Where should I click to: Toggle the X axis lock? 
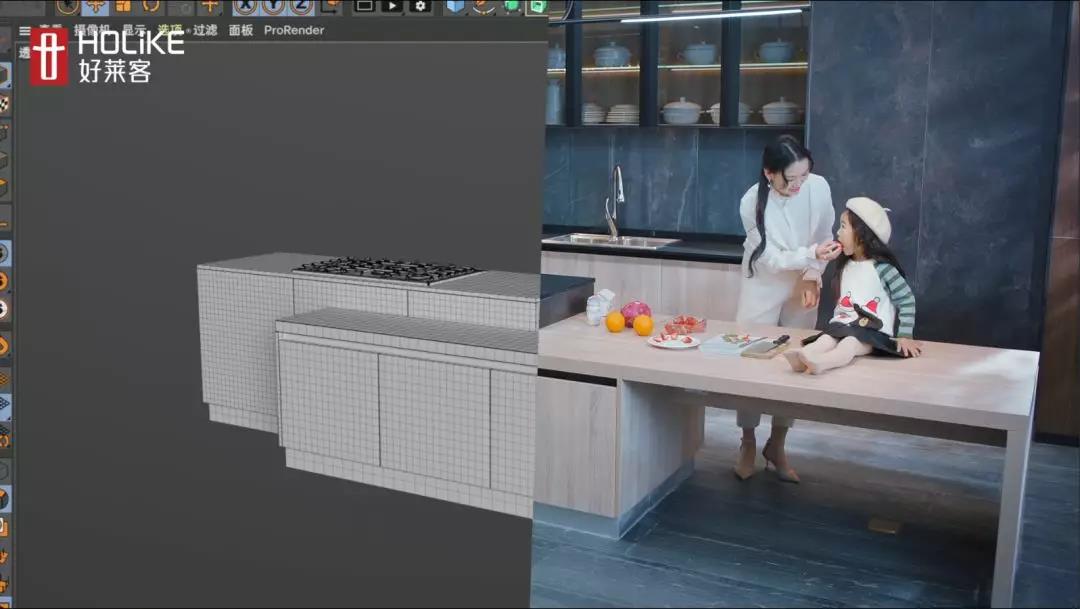tap(245, 6)
